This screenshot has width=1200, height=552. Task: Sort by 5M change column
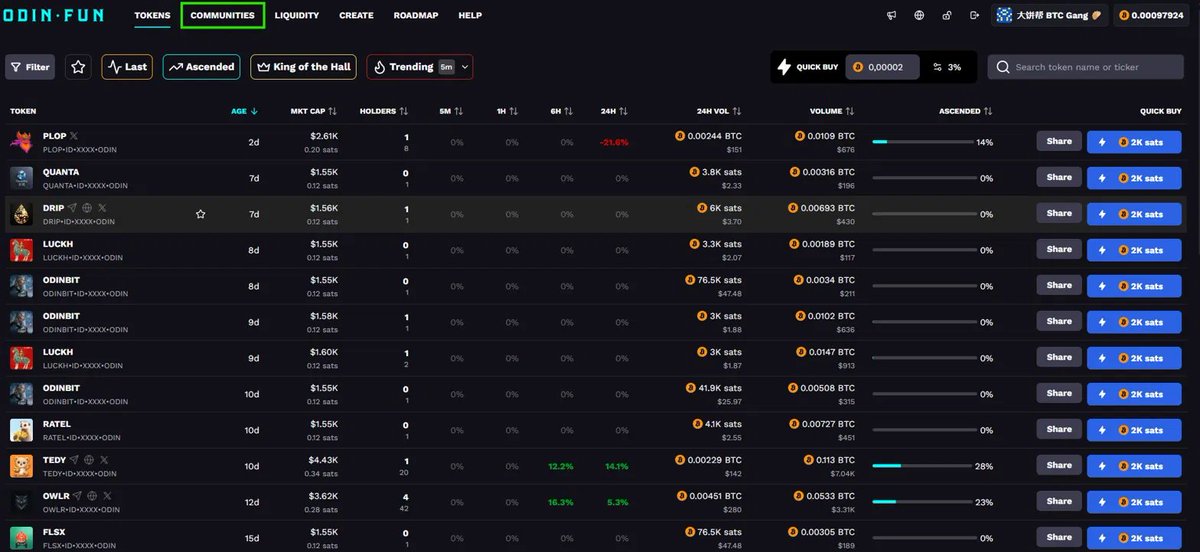pos(451,111)
